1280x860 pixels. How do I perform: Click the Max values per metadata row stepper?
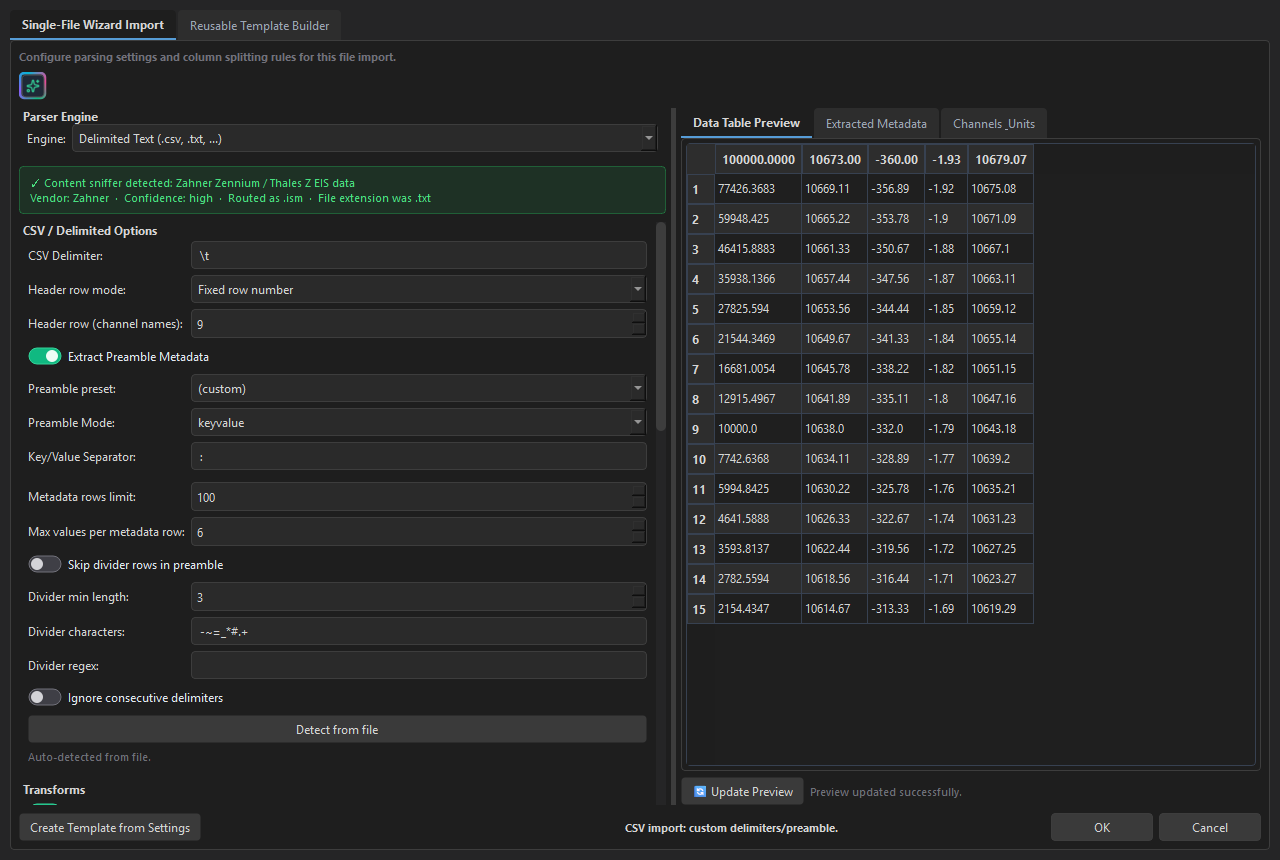click(x=639, y=532)
